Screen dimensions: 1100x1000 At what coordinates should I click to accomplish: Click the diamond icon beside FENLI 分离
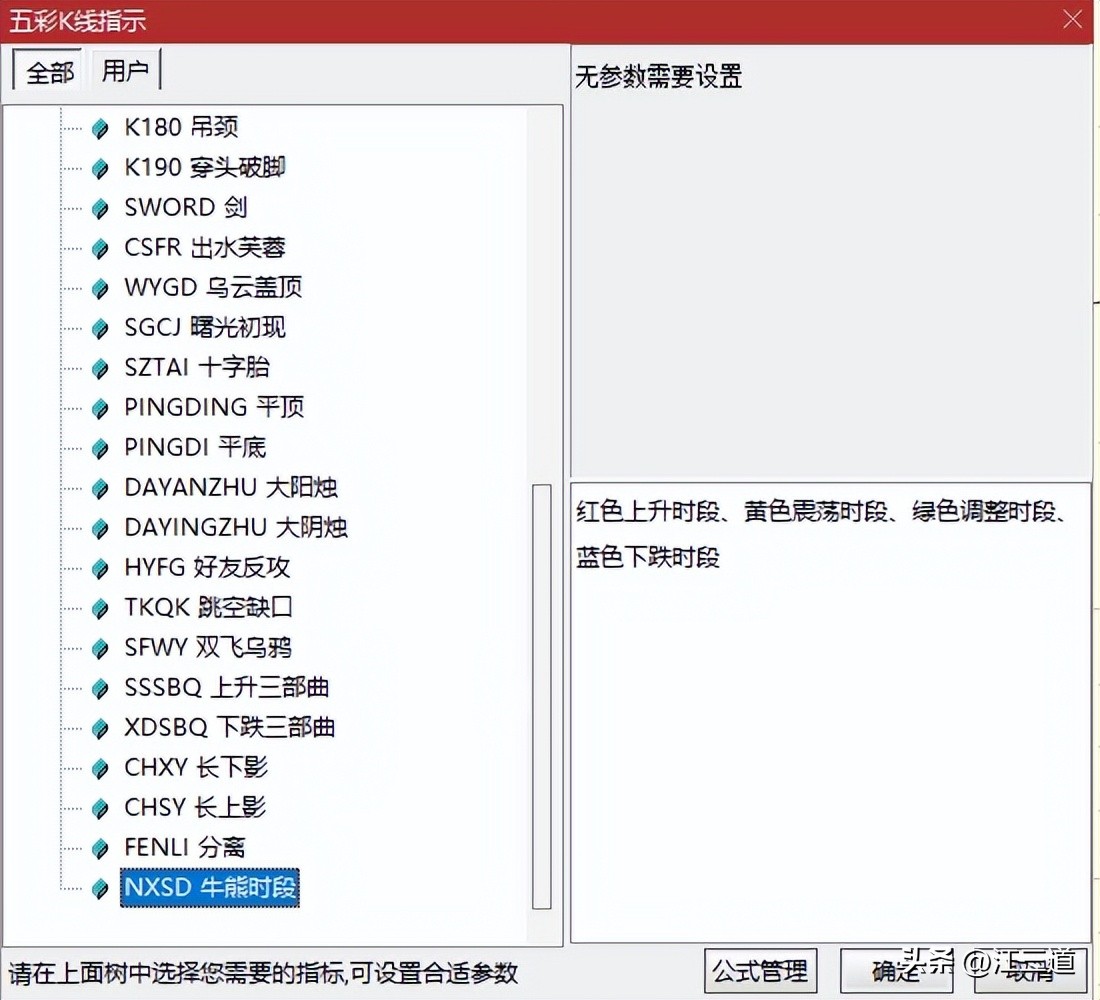(x=100, y=848)
